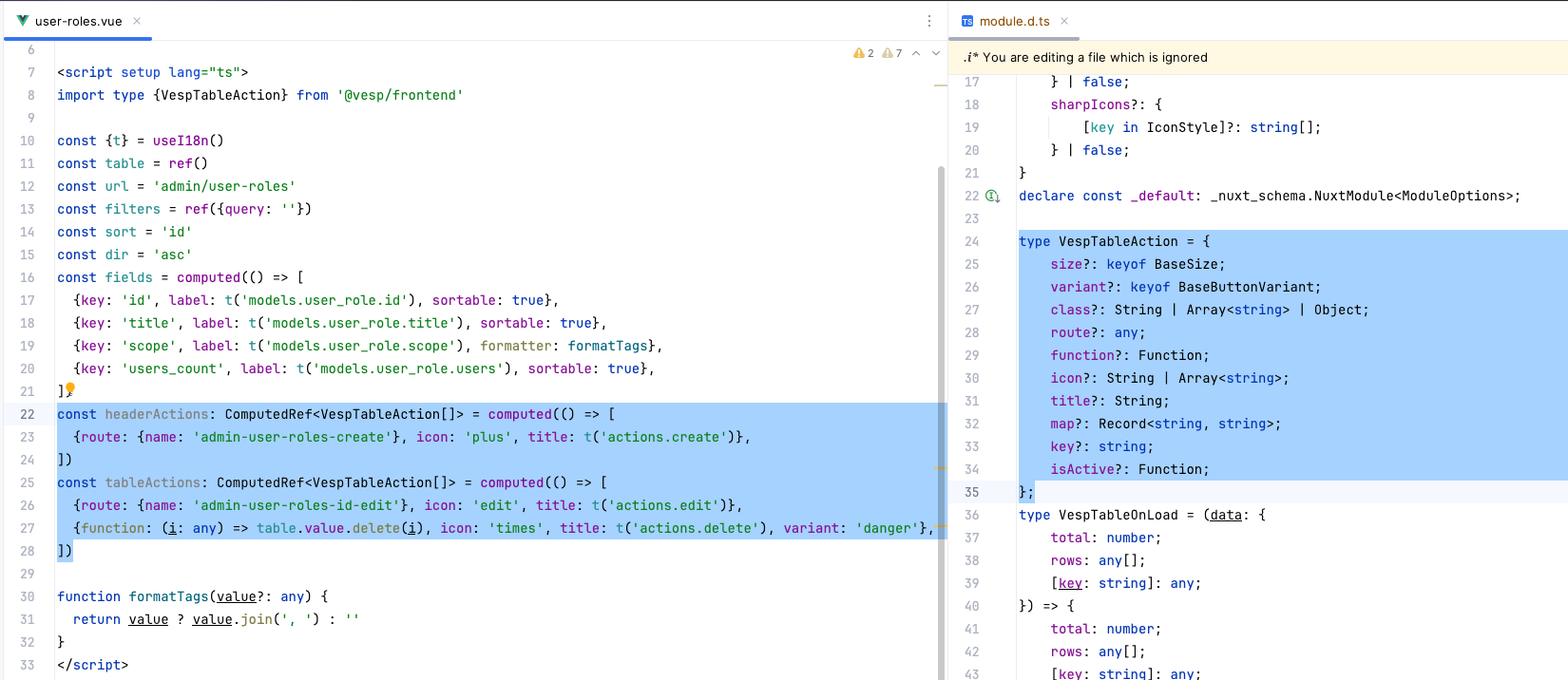Jump to next highlighted problem with down arrow

click(x=936, y=53)
